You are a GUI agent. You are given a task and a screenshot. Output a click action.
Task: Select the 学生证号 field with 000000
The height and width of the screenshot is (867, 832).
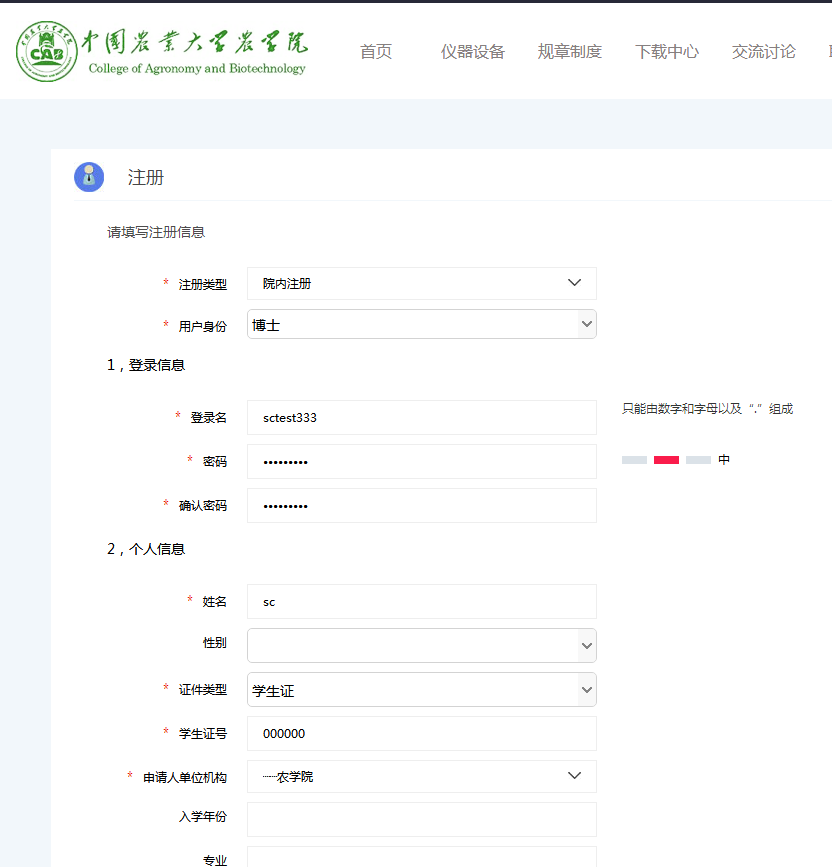pos(421,734)
